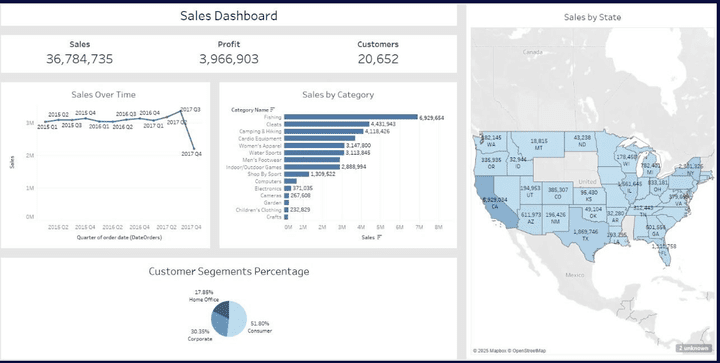This screenshot has height=363, width=720.
Task: Select the Cardio Equipment bar
Action: coord(320,138)
